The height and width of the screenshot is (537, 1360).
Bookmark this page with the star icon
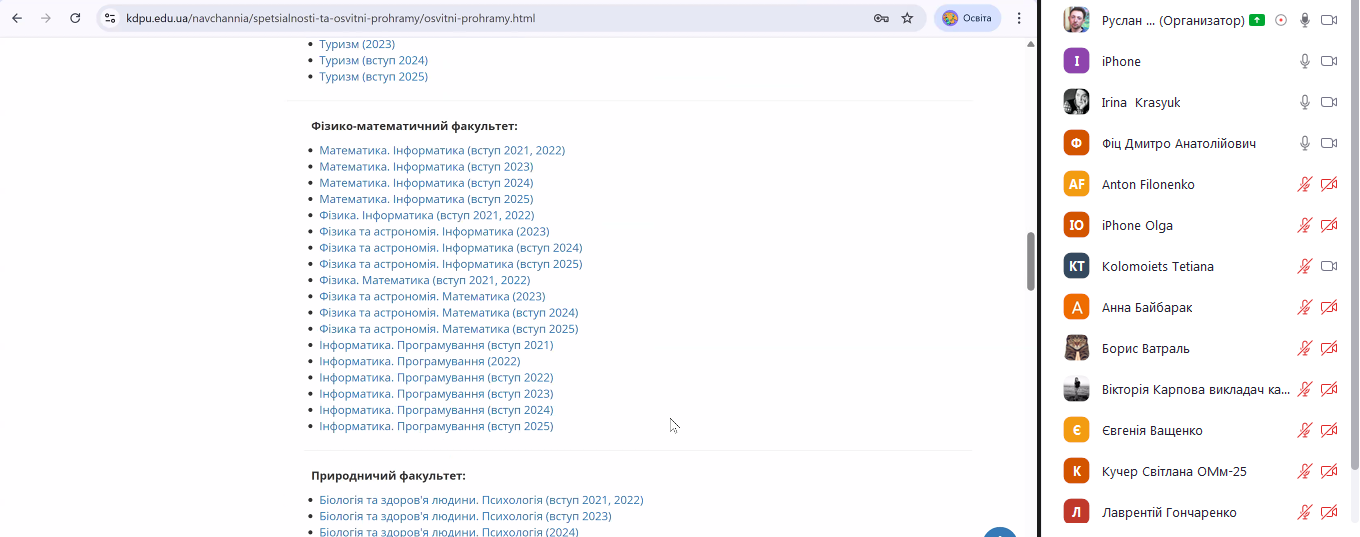pos(907,18)
